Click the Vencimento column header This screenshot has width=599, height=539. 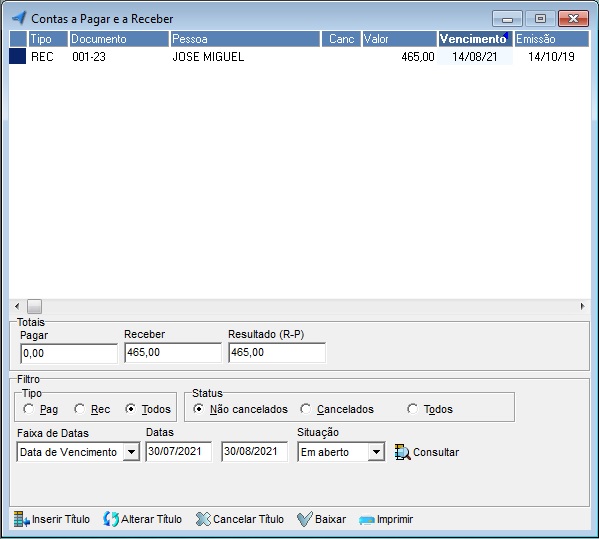pyautogui.click(x=475, y=39)
